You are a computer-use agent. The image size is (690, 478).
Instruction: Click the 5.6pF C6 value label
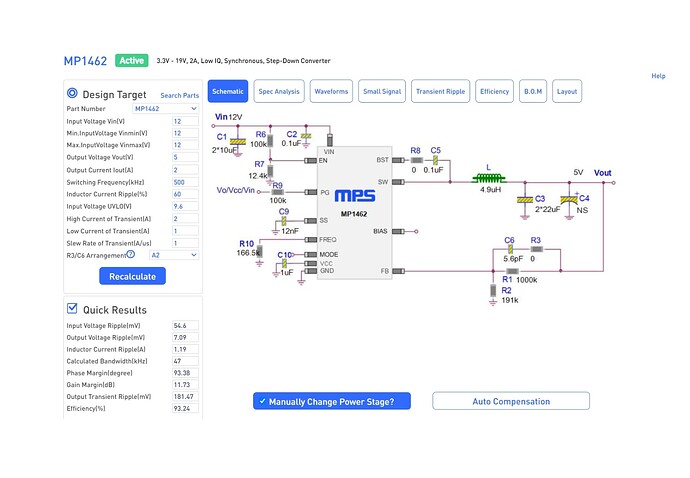coord(513,259)
